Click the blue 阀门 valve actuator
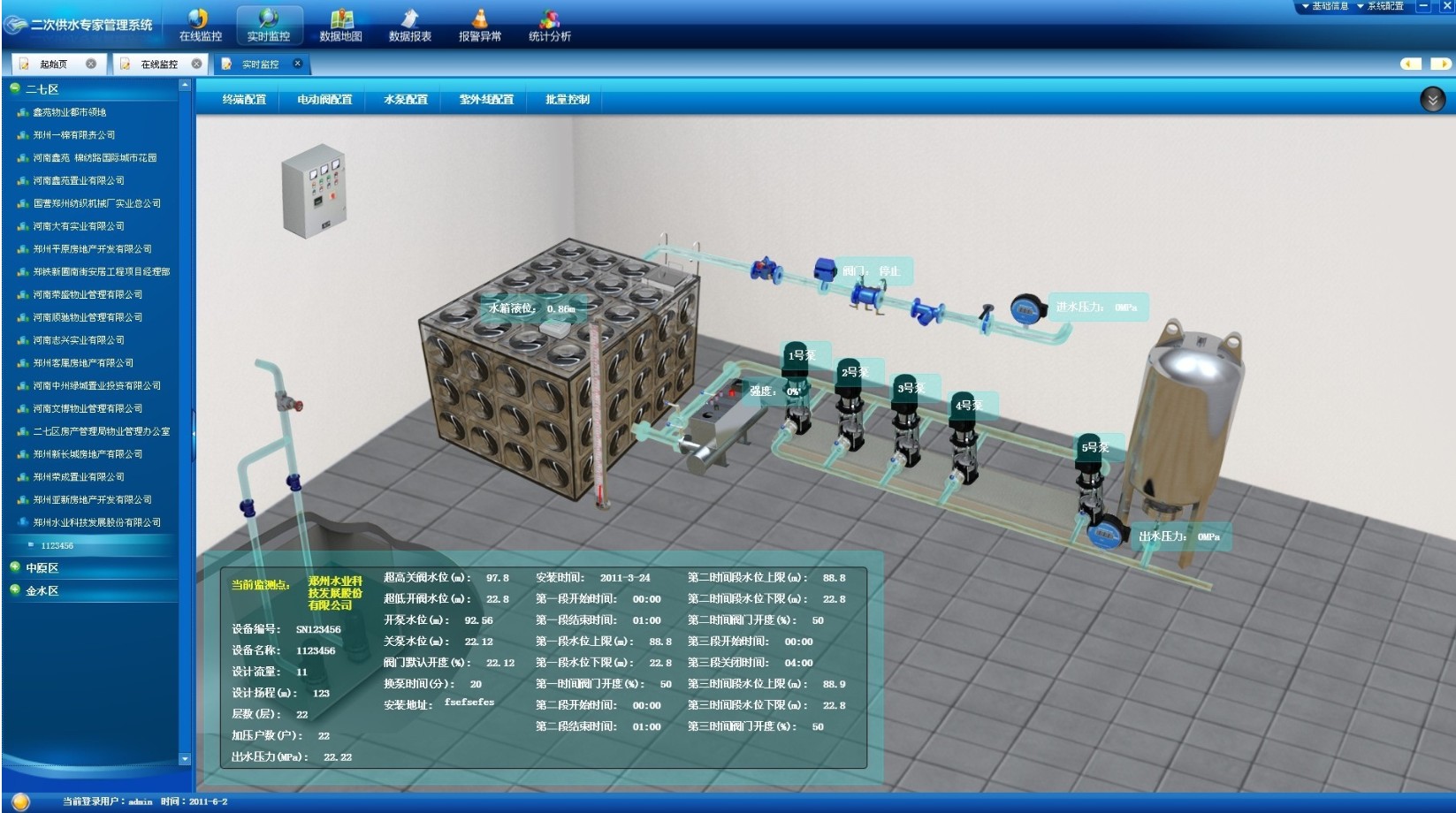The image size is (1456, 813). tap(825, 269)
